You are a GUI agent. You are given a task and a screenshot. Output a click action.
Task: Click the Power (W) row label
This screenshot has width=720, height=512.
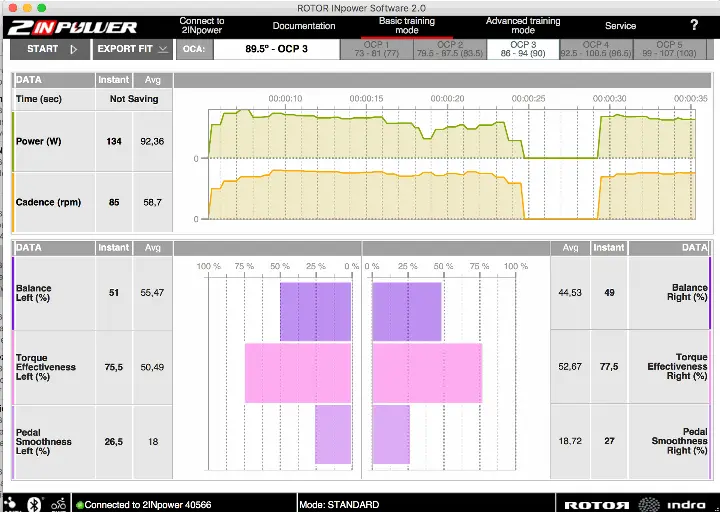click(x=39, y=141)
